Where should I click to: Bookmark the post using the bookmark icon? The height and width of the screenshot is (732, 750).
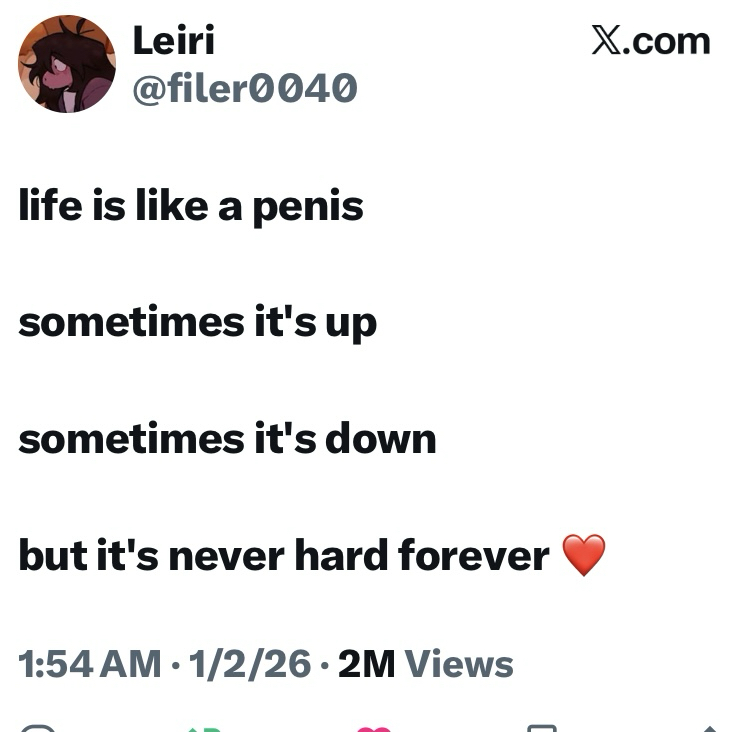[541, 727]
